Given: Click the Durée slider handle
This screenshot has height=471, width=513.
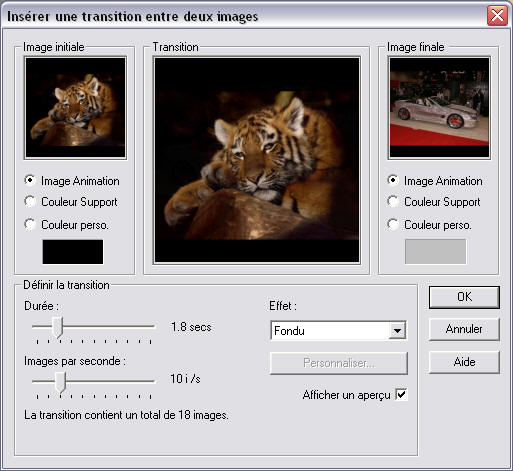Looking at the screenshot, I should click(58, 327).
